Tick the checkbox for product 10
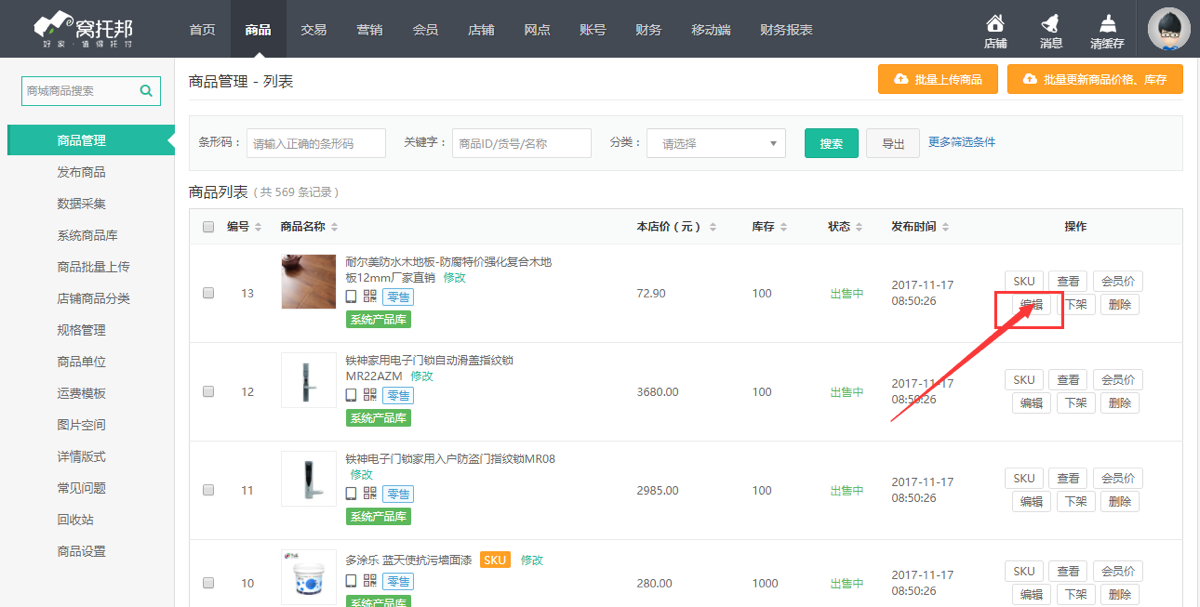Screen dimensions: 1200x607 pos(209,583)
